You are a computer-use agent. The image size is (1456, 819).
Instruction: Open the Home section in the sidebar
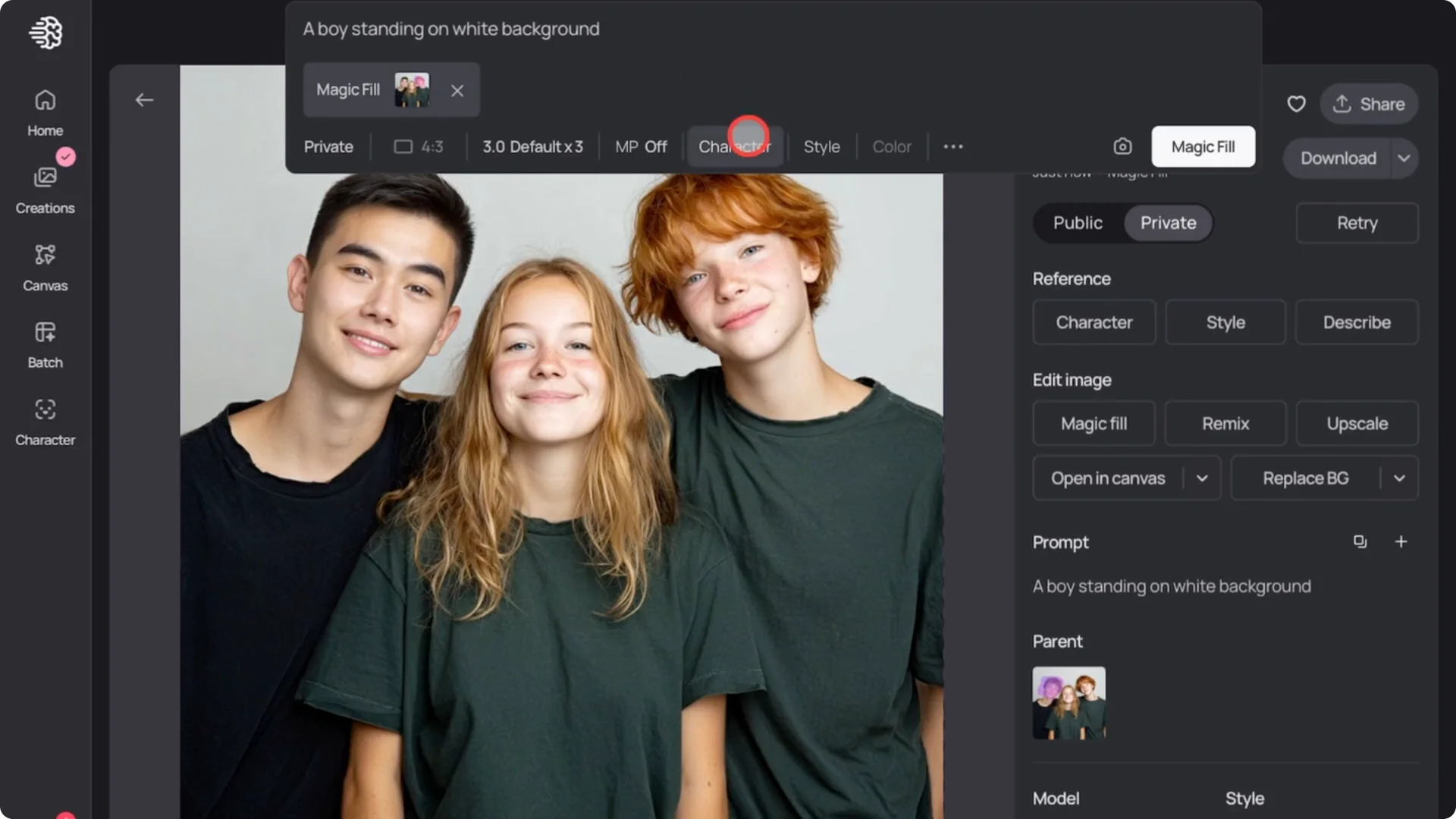click(x=45, y=112)
